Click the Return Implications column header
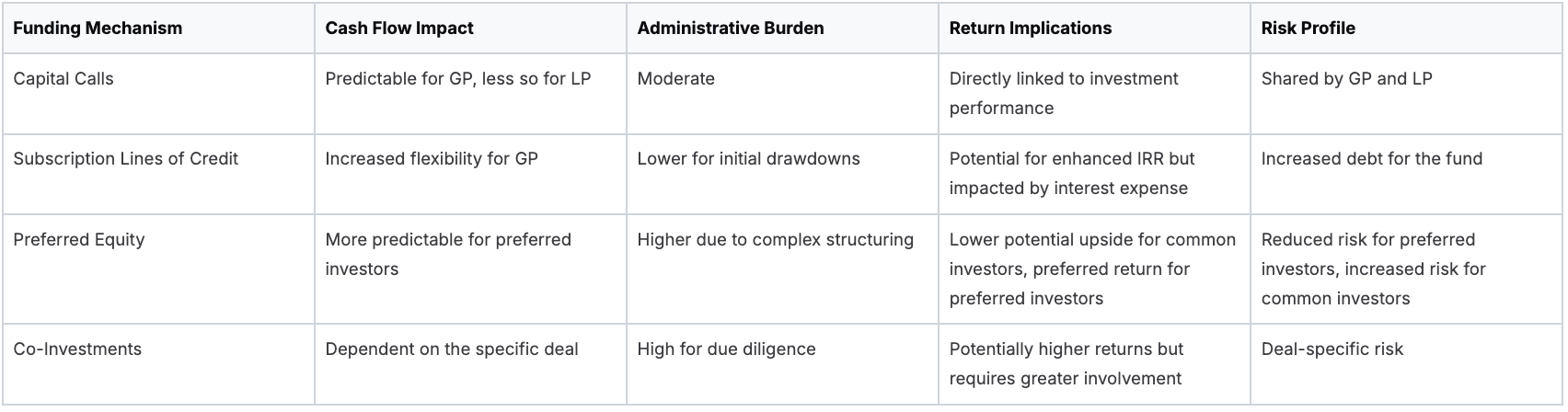This screenshot has width=1568, height=412. (x=1031, y=29)
